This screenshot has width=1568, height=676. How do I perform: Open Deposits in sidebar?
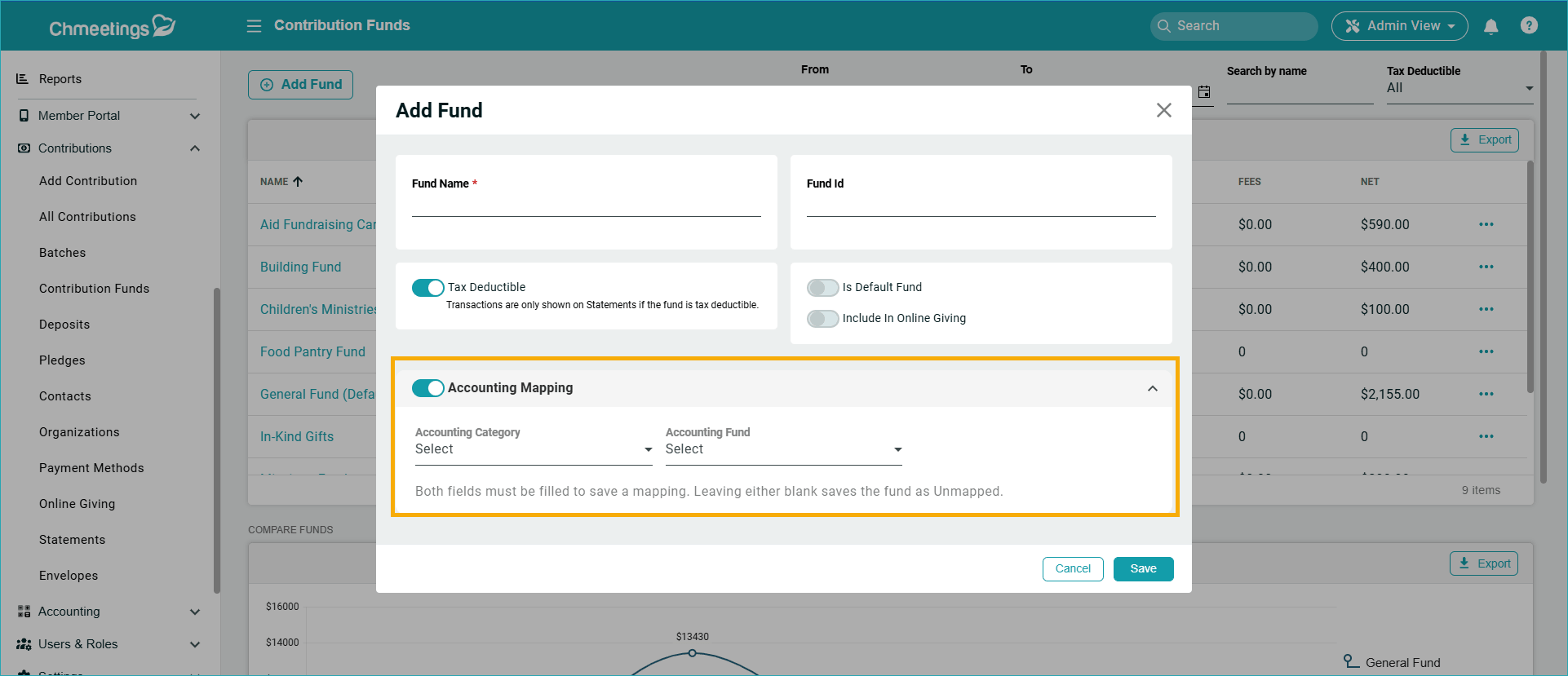click(64, 325)
